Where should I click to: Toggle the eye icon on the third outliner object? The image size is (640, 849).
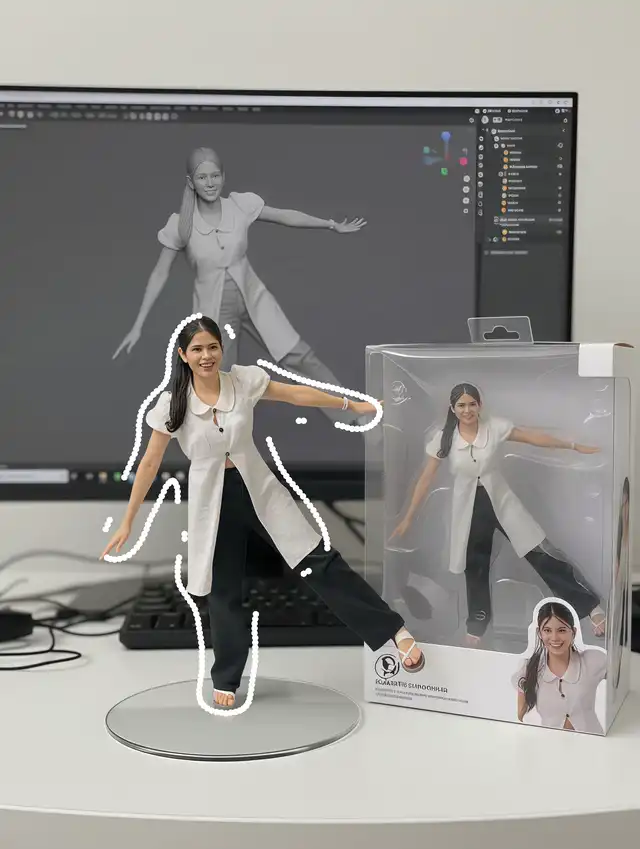point(559,166)
